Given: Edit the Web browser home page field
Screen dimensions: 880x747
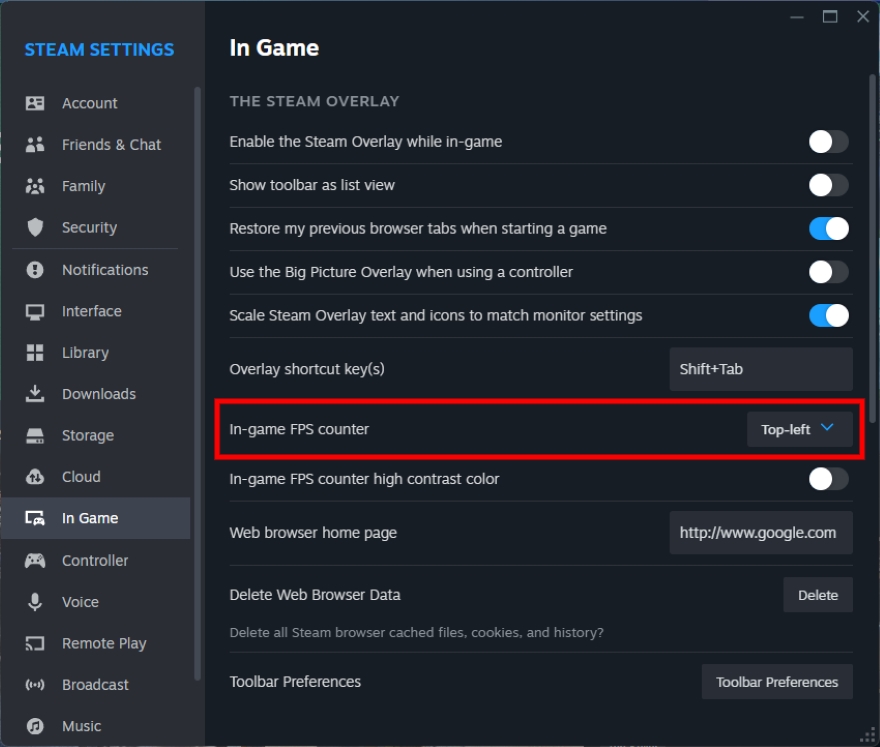Looking at the screenshot, I should pyautogui.click(x=760, y=533).
